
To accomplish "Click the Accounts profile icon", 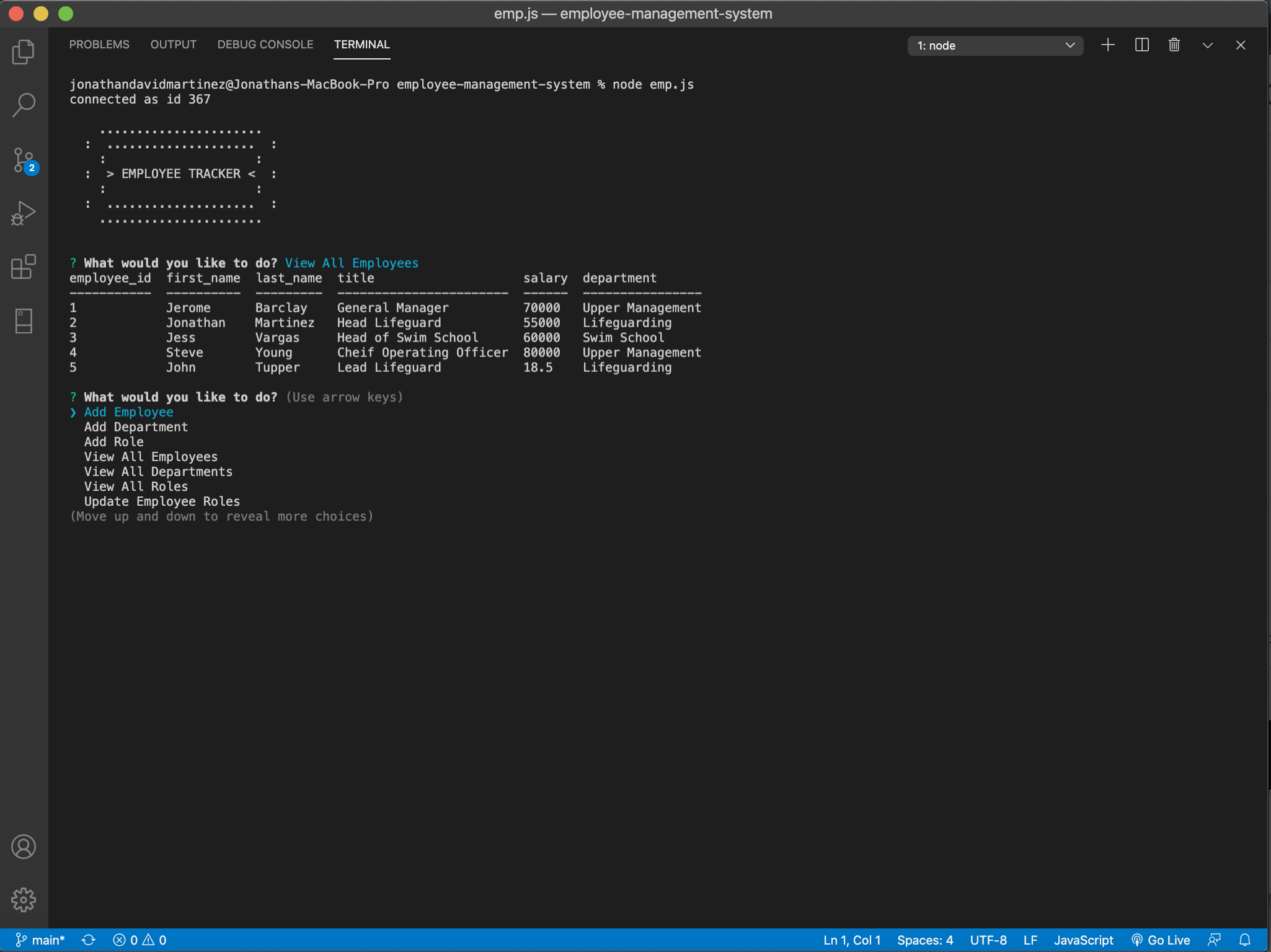I will click(x=24, y=847).
